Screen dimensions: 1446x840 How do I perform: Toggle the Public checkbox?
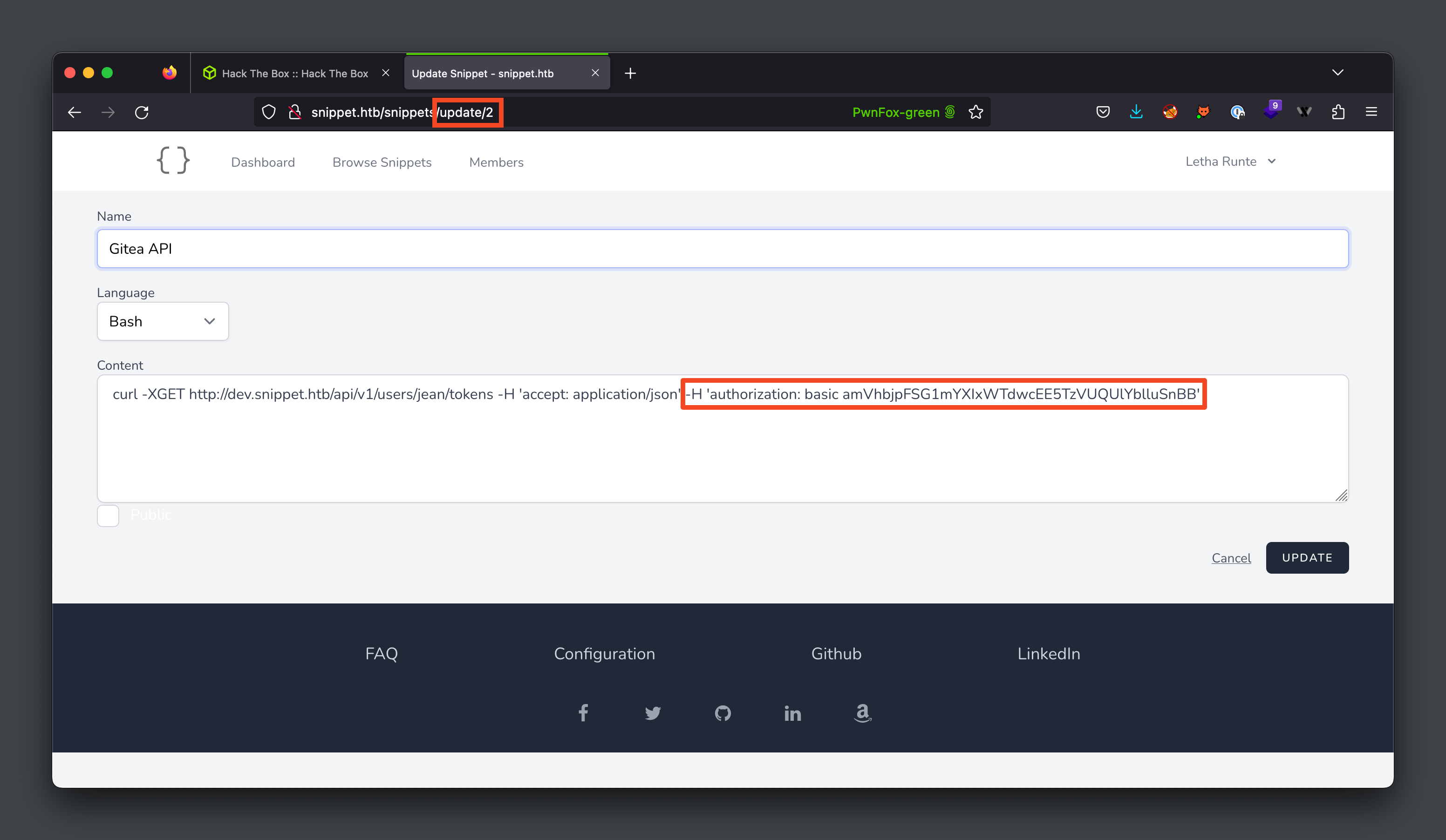tap(108, 515)
